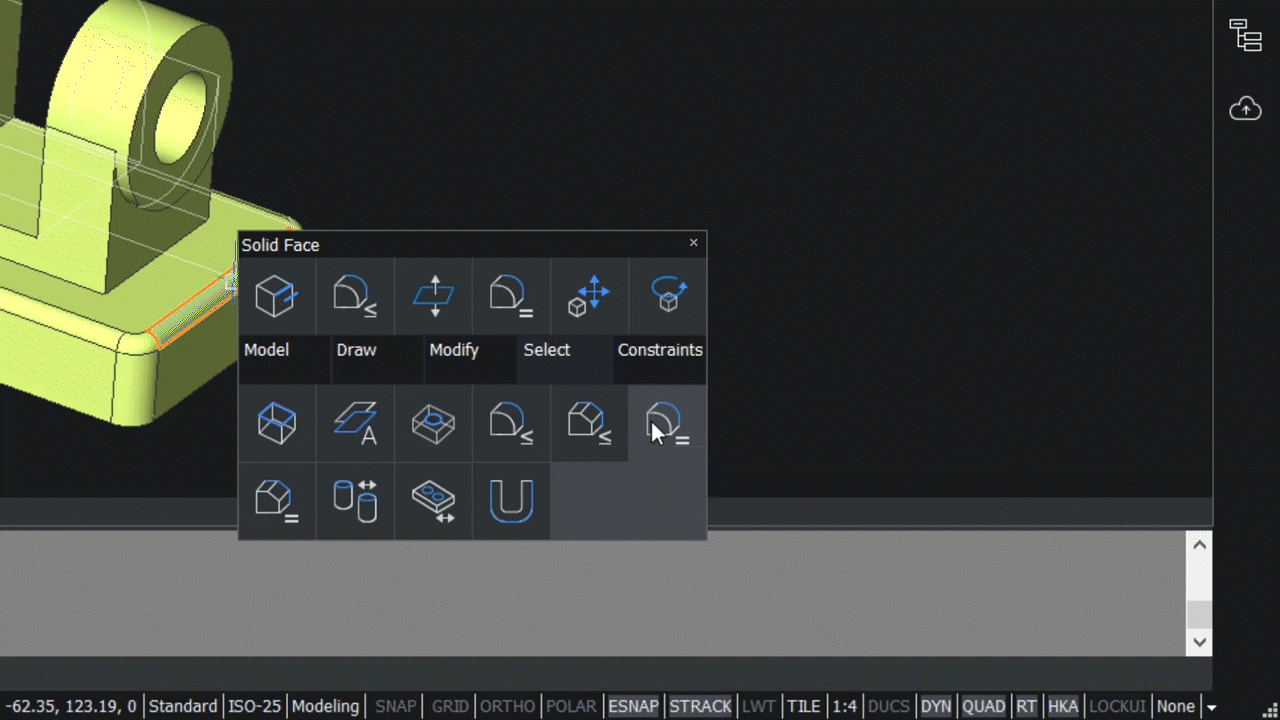Viewport: 1280px width, 720px height.
Task: Switch to the Draw tab in Solid Face panel
Action: [357, 350]
